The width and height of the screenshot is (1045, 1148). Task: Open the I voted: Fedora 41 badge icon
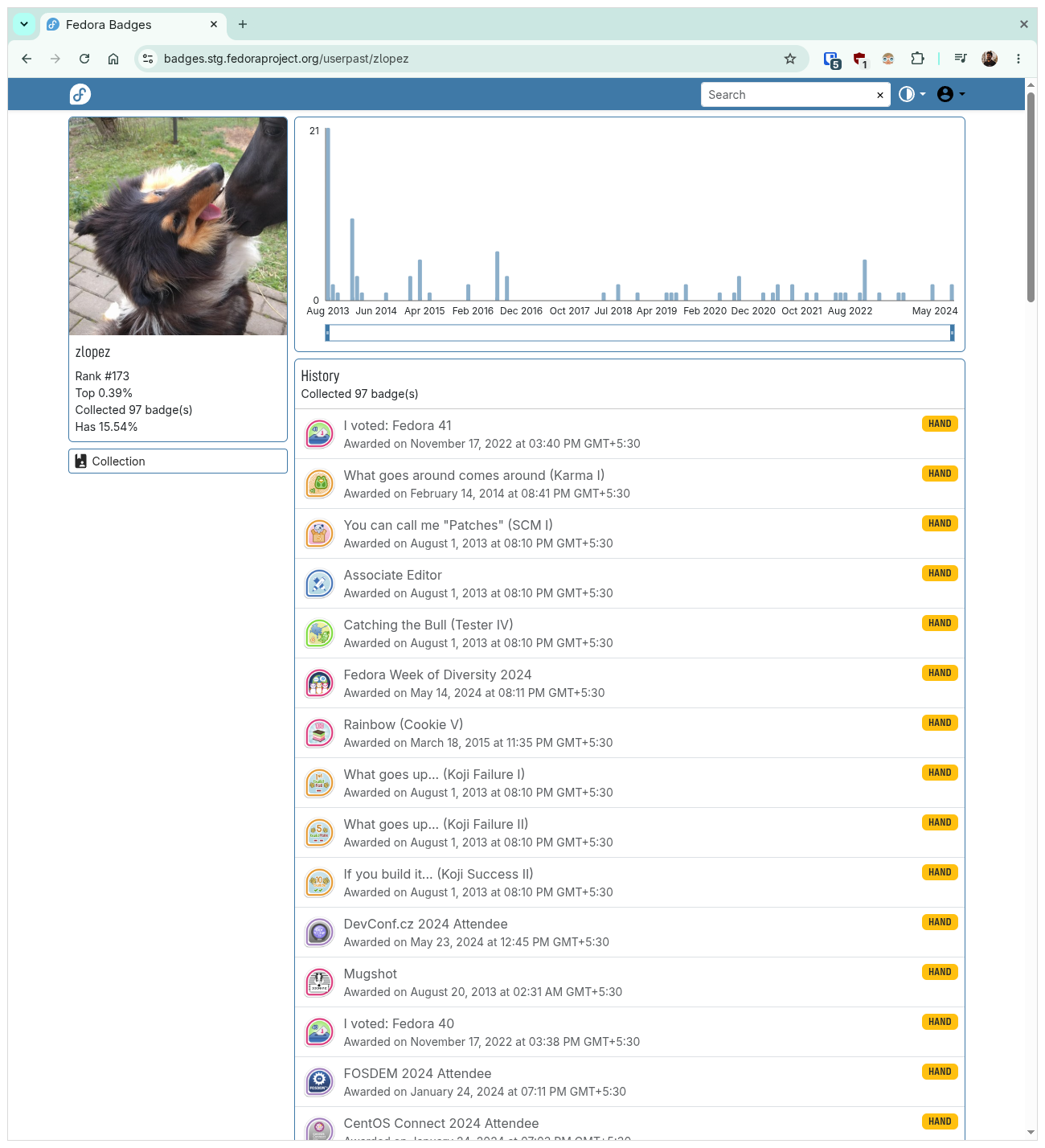click(x=319, y=434)
